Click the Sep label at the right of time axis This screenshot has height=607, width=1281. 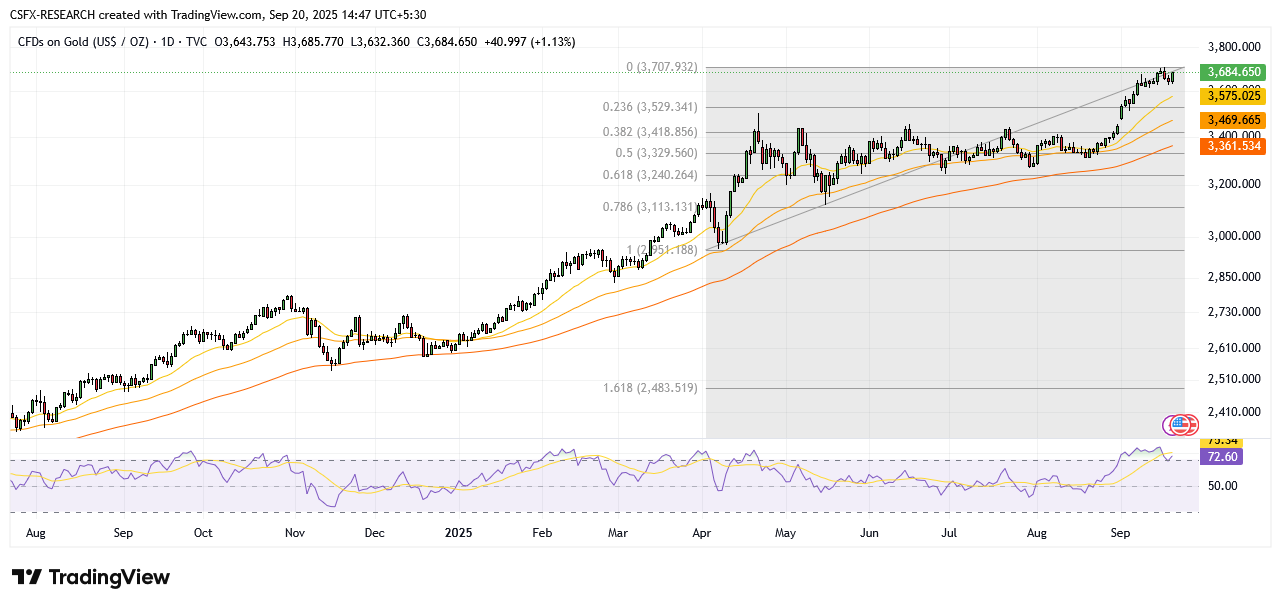[1120, 534]
